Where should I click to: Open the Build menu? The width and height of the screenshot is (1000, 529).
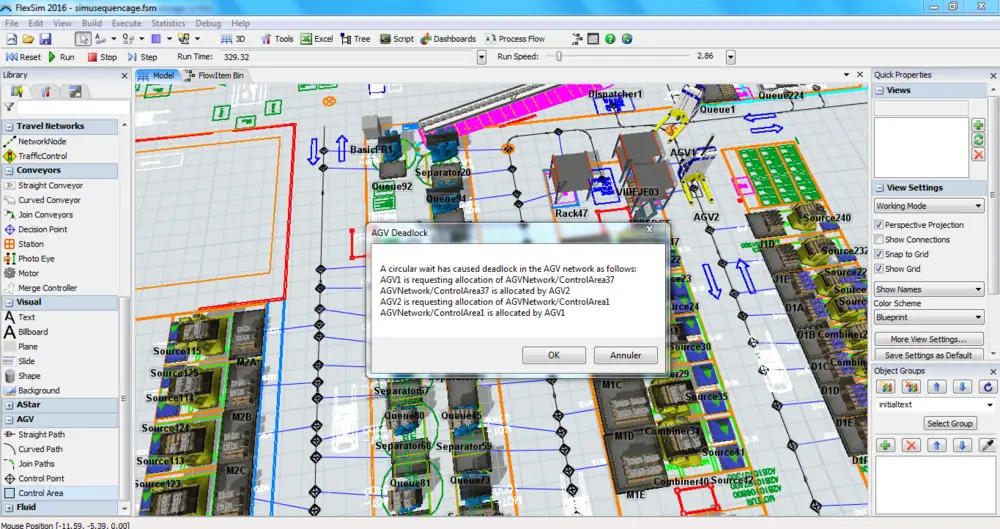click(x=92, y=23)
